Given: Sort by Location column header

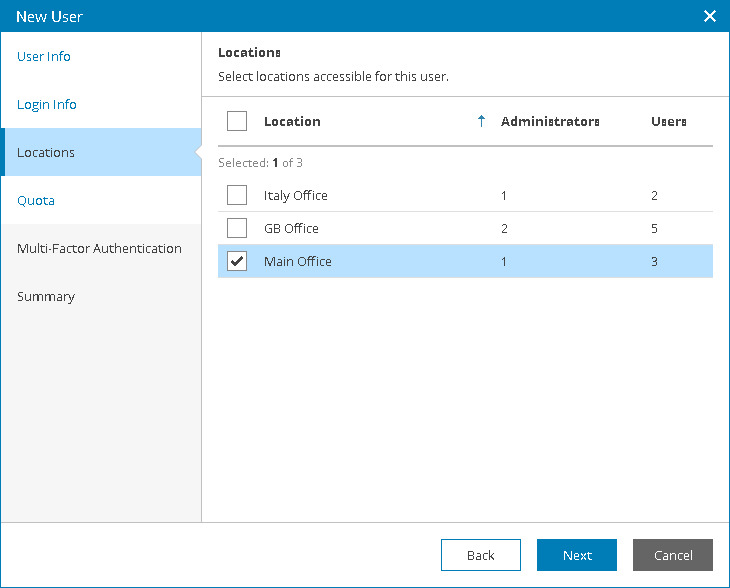Looking at the screenshot, I should coord(292,121).
